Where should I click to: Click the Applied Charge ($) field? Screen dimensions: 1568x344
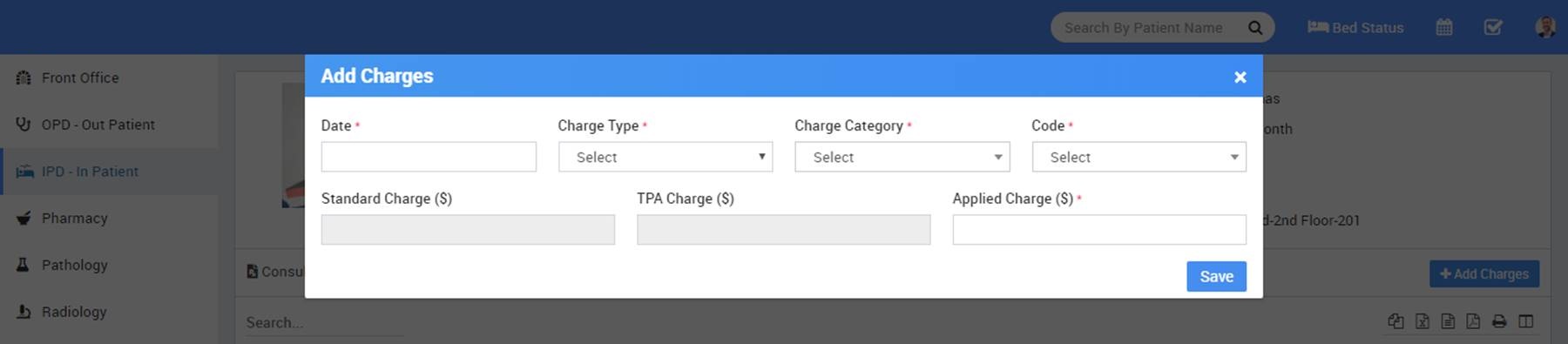(x=1099, y=230)
